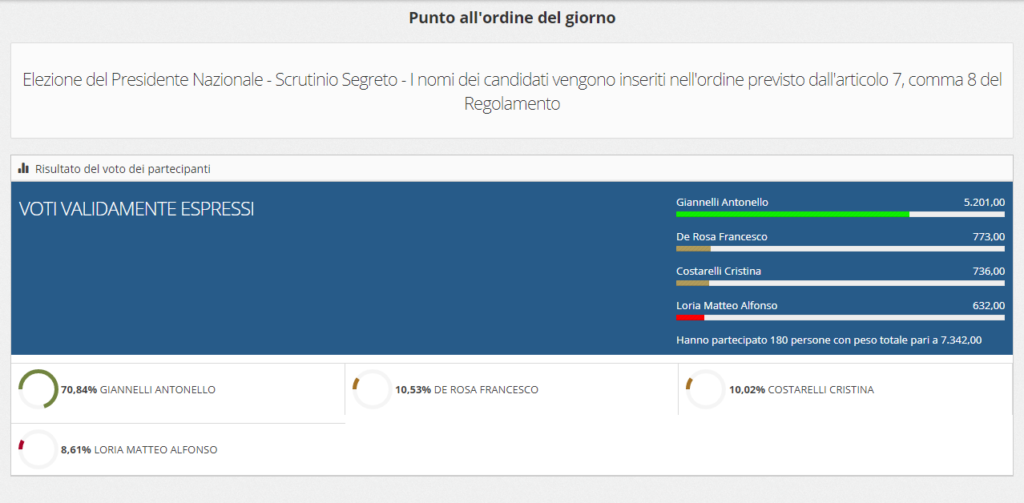Image resolution: width=1024 pixels, height=503 pixels.
Task: Click the 'COSTARELLI CRISTINA' percentage label
Action: 801,390
